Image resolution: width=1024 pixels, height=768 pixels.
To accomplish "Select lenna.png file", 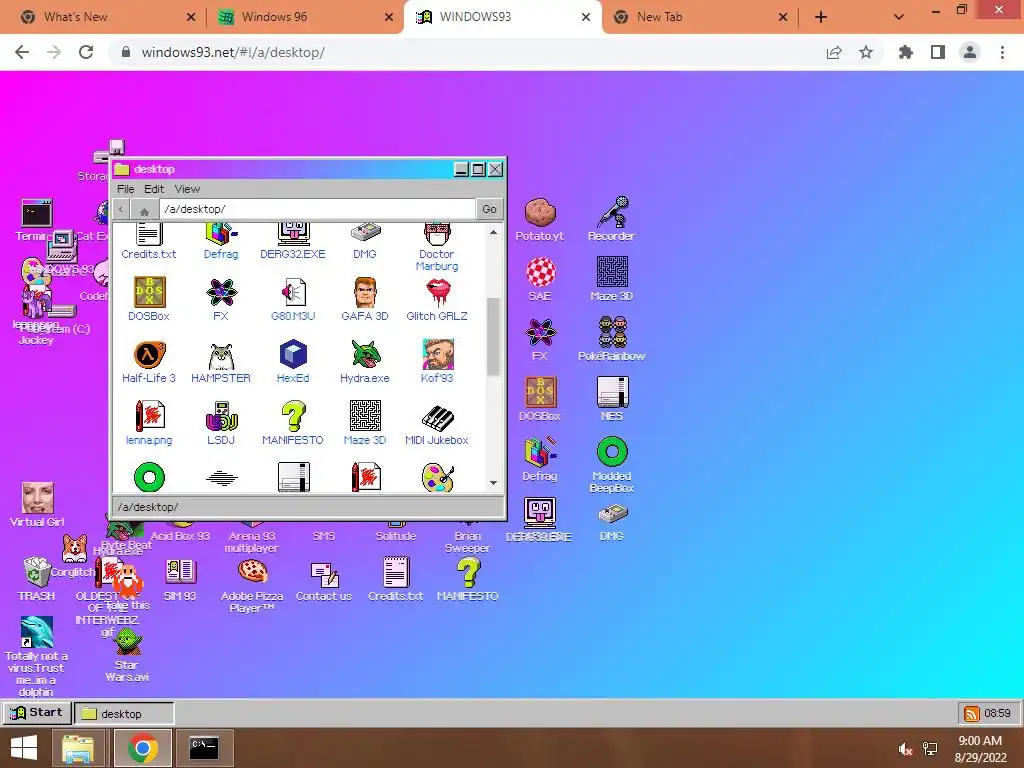I will point(149,423).
